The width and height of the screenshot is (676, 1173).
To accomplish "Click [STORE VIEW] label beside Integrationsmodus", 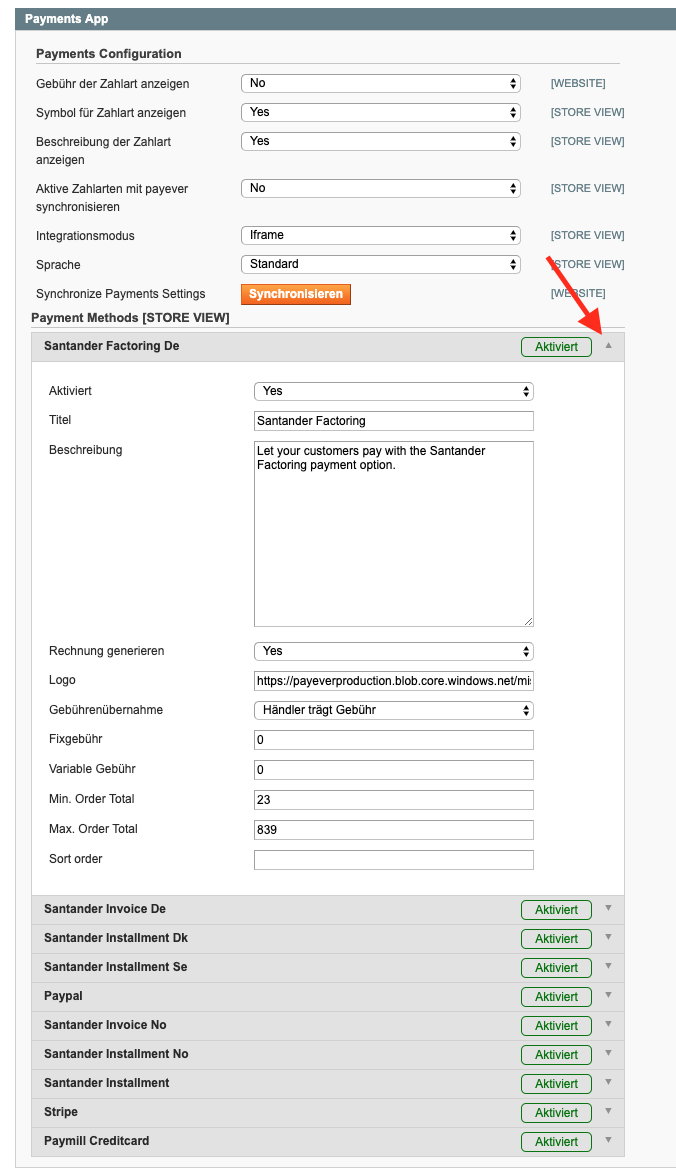I will tap(588, 236).
